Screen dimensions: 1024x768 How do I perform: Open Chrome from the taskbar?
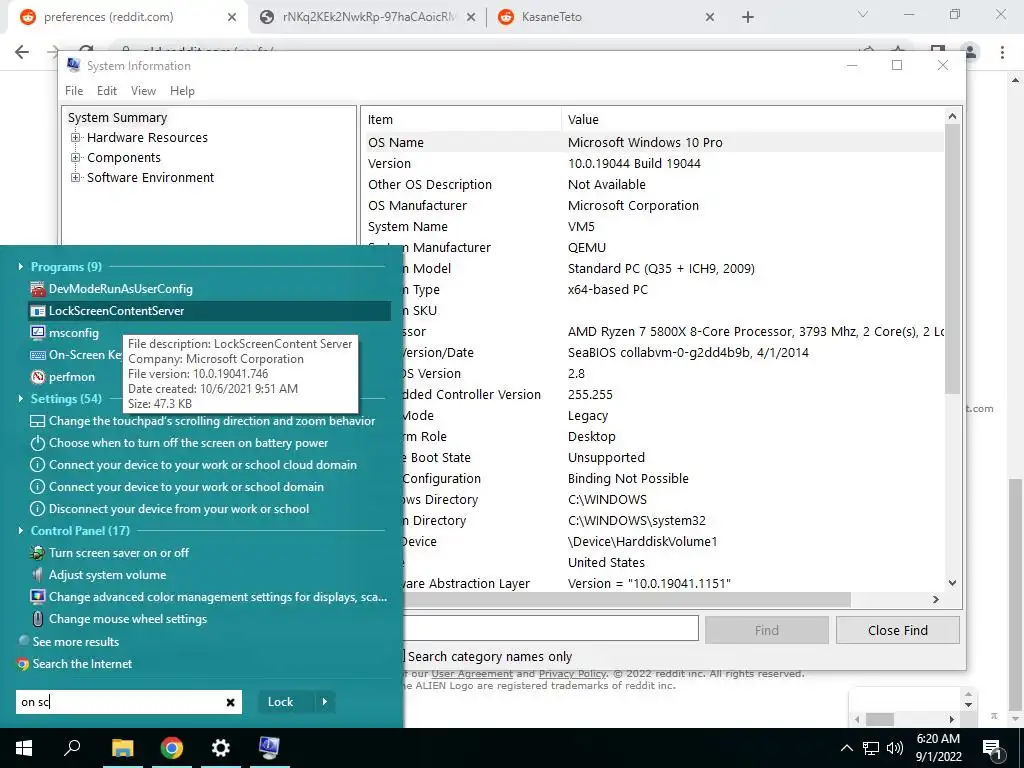pos(172,748)
